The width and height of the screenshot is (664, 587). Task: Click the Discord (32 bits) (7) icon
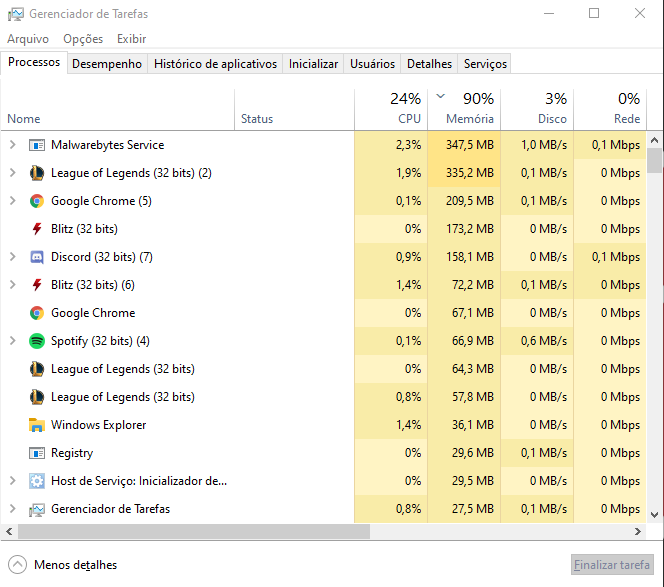point(37,257)
